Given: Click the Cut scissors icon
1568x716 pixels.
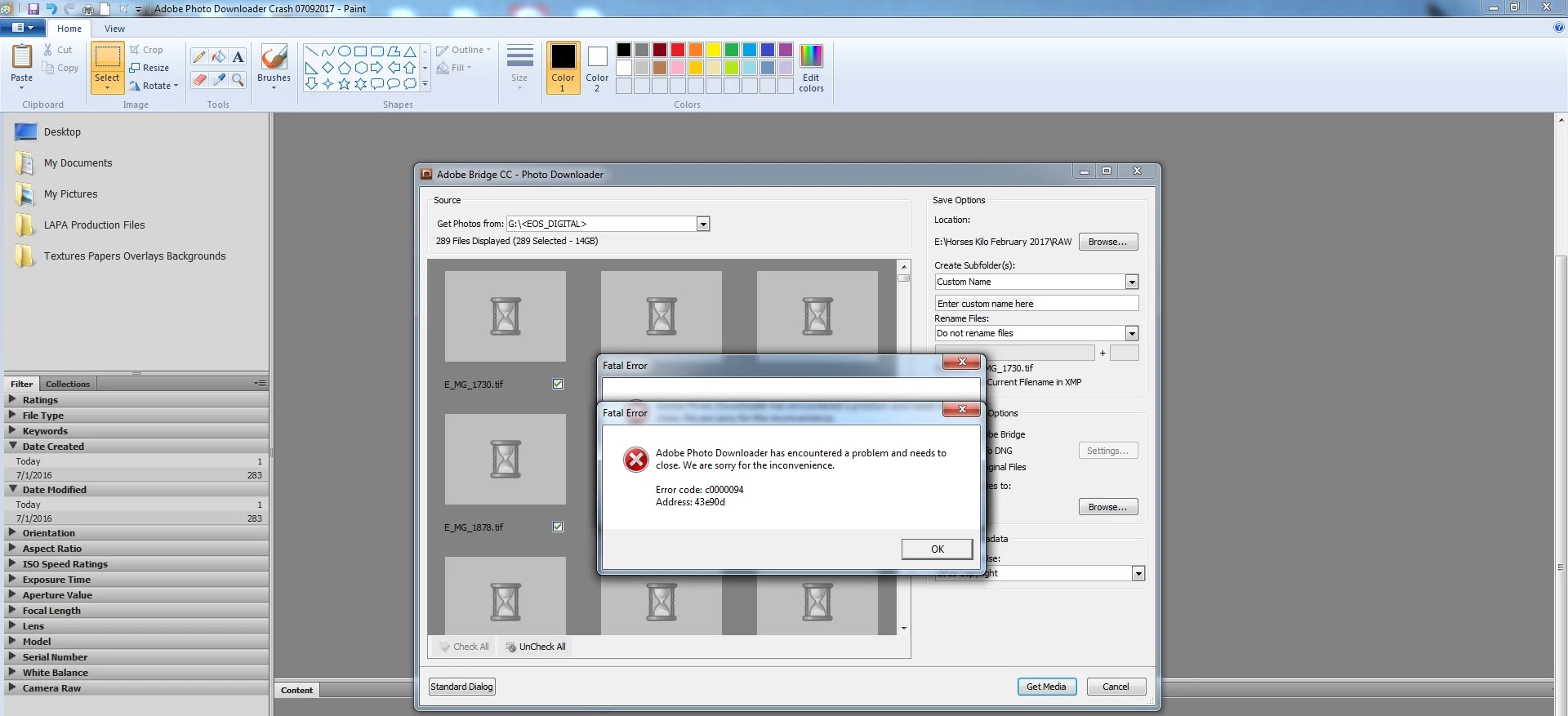Looking at the screenshot, I should click(x=48, y=50).
